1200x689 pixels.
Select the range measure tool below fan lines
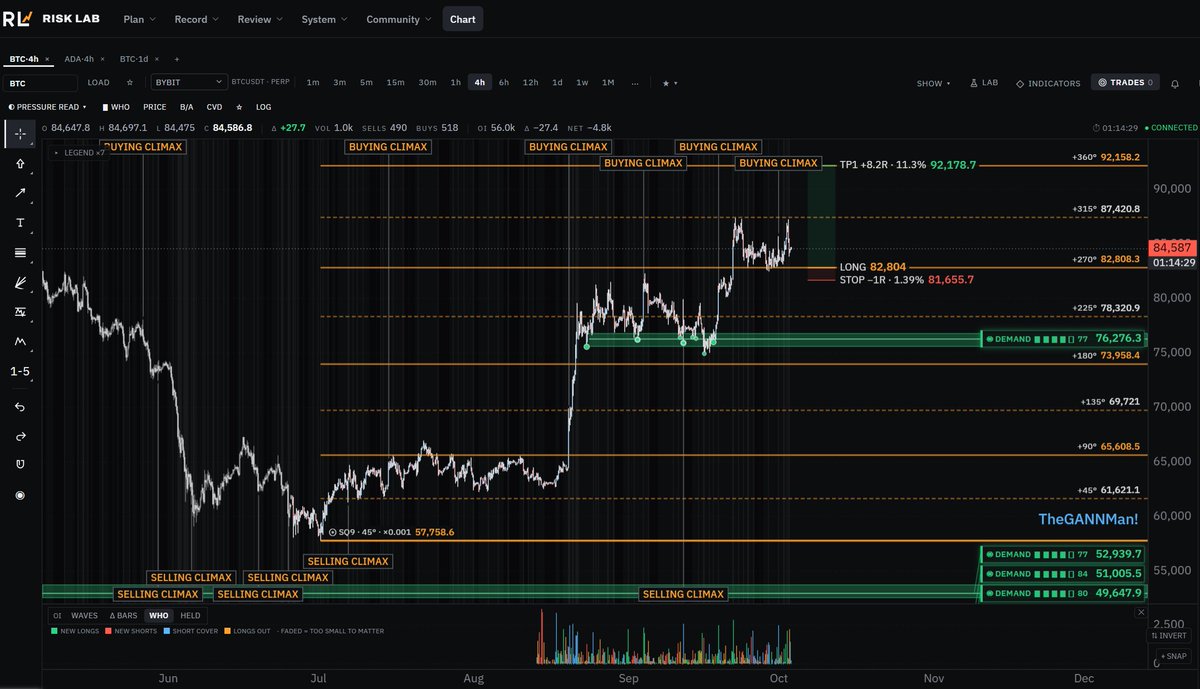20,312
